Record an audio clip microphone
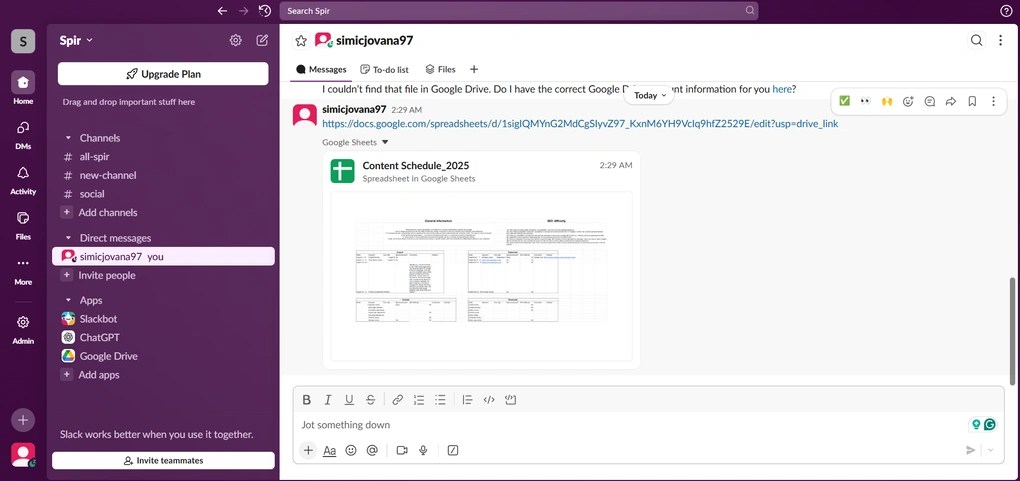1020x481 pixels. point(423,450)
